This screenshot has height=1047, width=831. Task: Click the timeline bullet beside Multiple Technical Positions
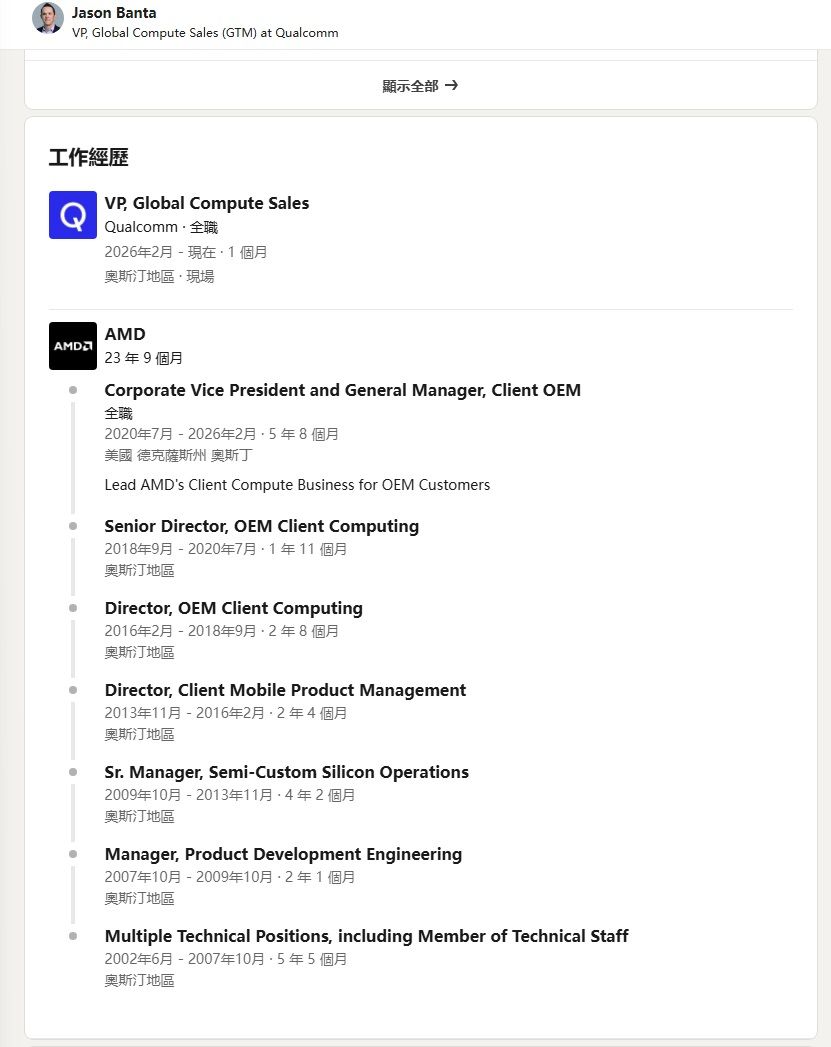point(73,936)
